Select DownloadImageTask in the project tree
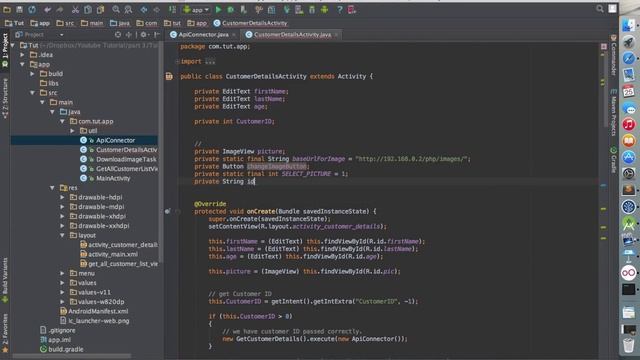This screenshot has width=640, height=360. [126, 159]
